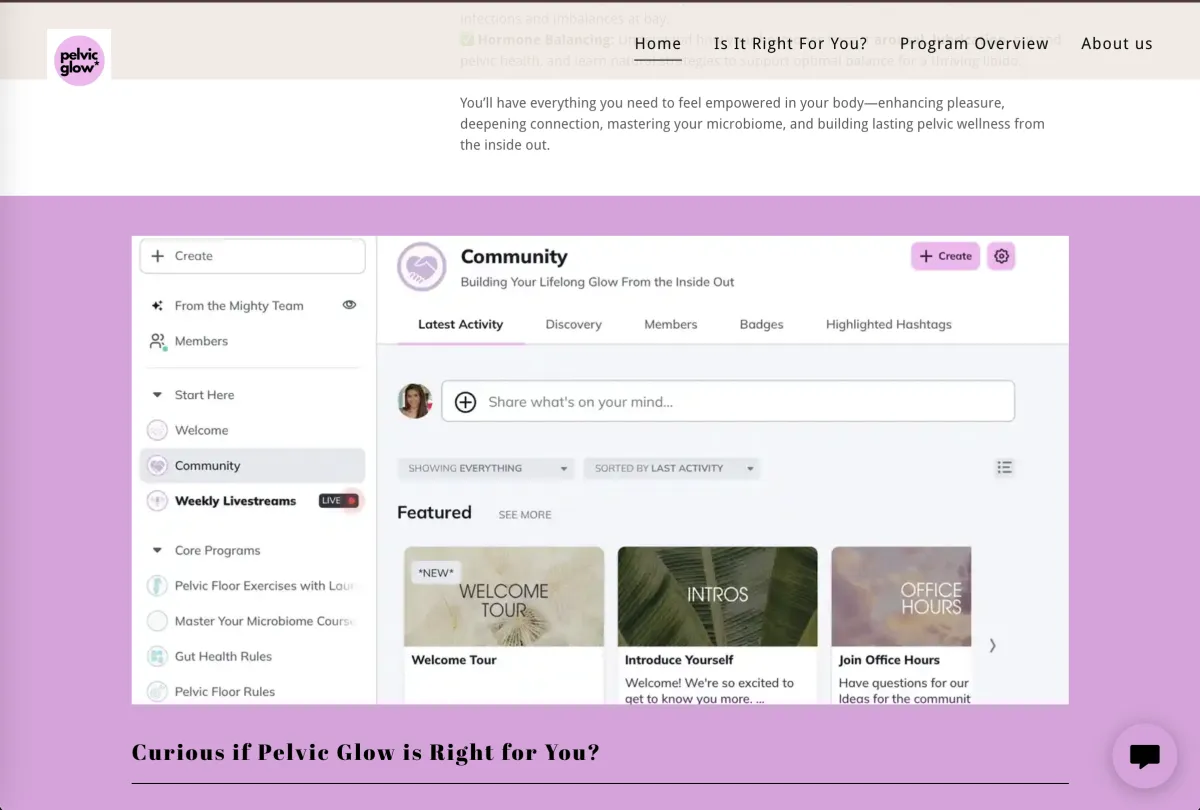Switch to the Badges tab
1200x810 pixels.
pyautogui.click(x=761, y=324)
